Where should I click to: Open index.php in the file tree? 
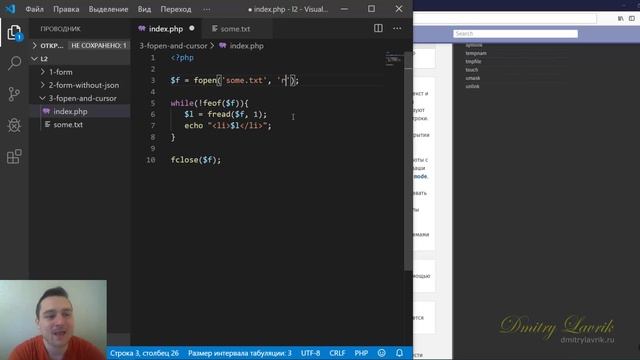[70, 111]
